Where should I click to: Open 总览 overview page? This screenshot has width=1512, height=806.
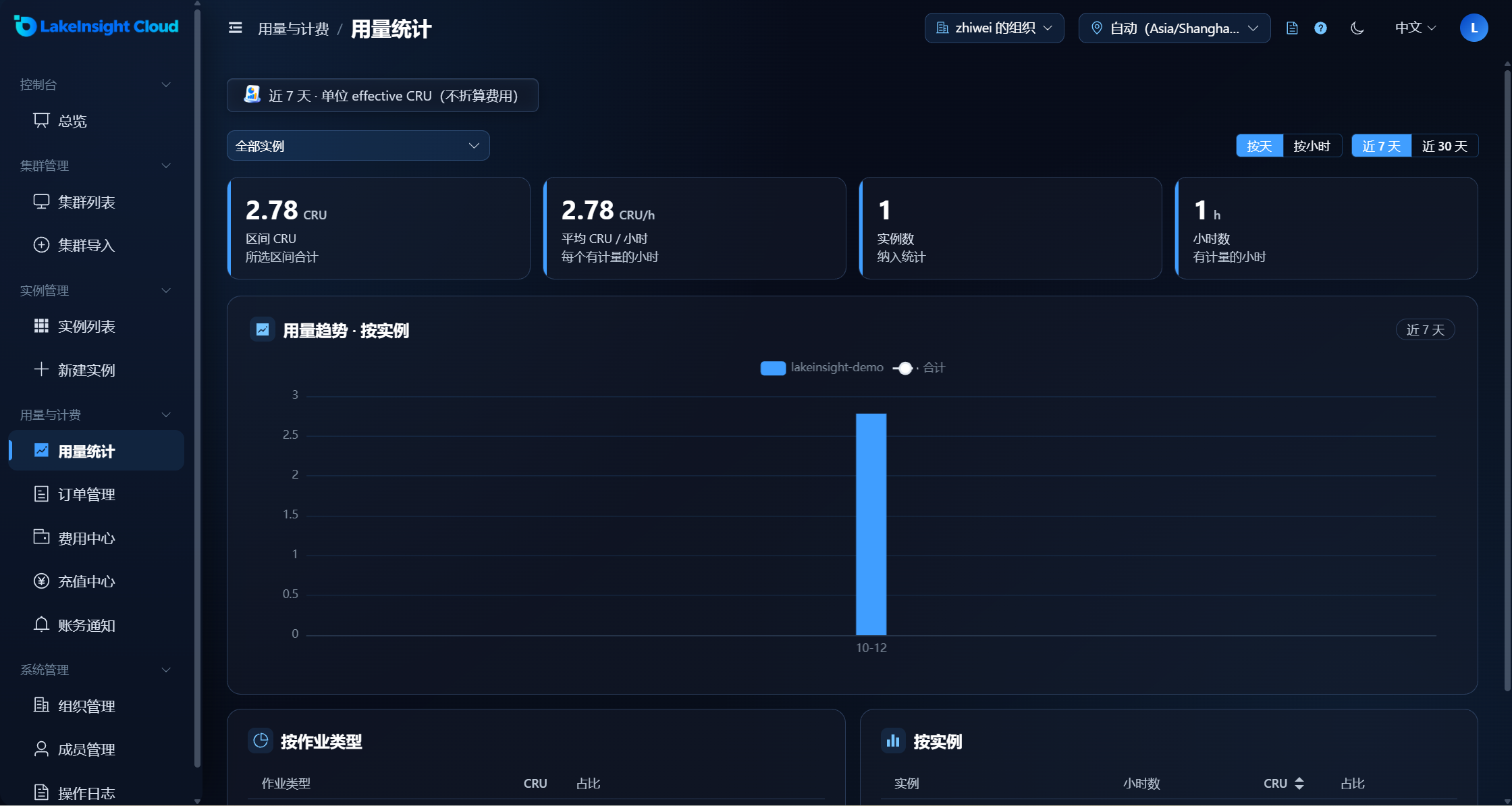[x=96, y=121]
